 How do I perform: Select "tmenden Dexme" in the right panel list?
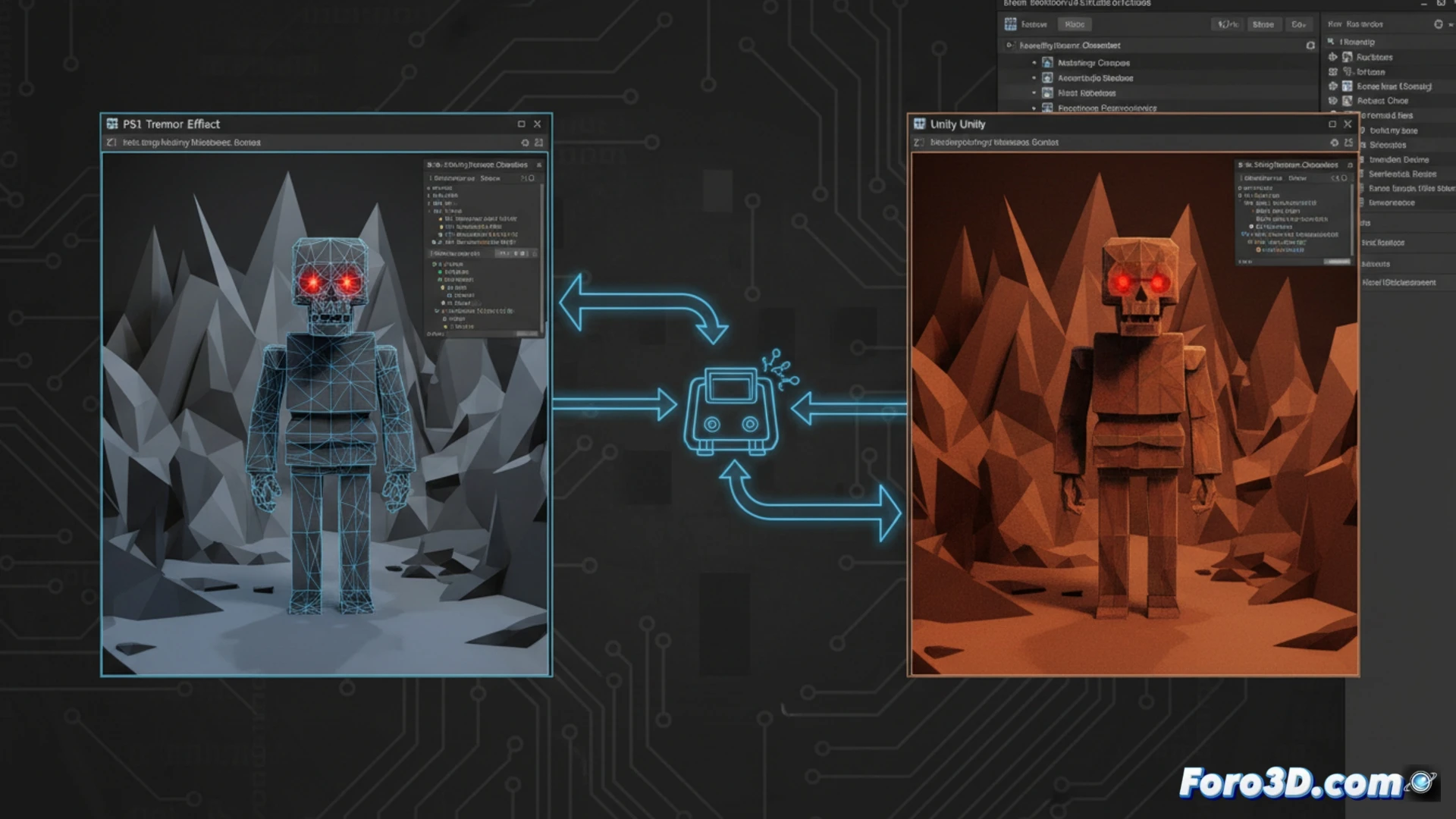point(1399,160)
